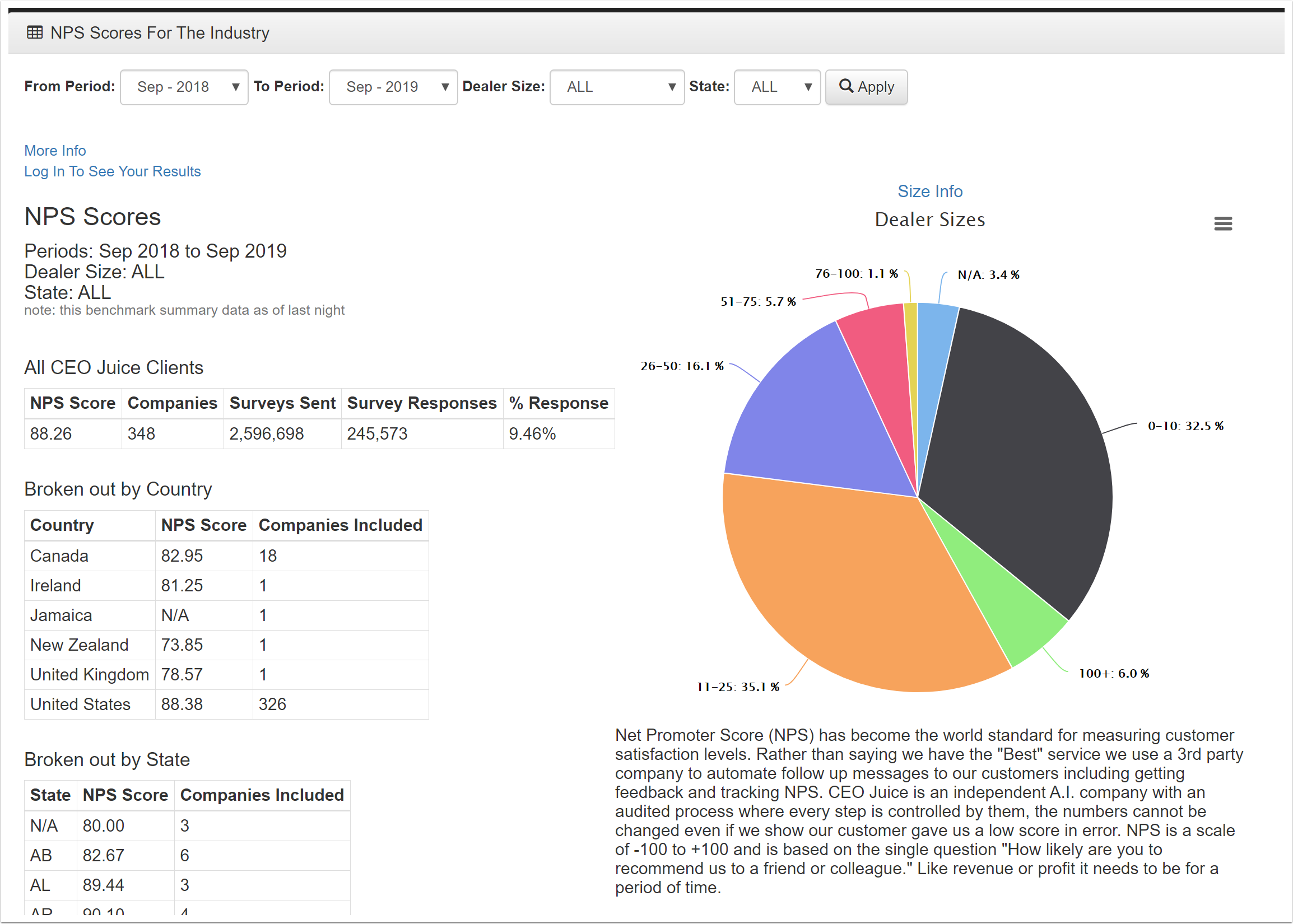Click the United States country row

[x=226, y=704]
